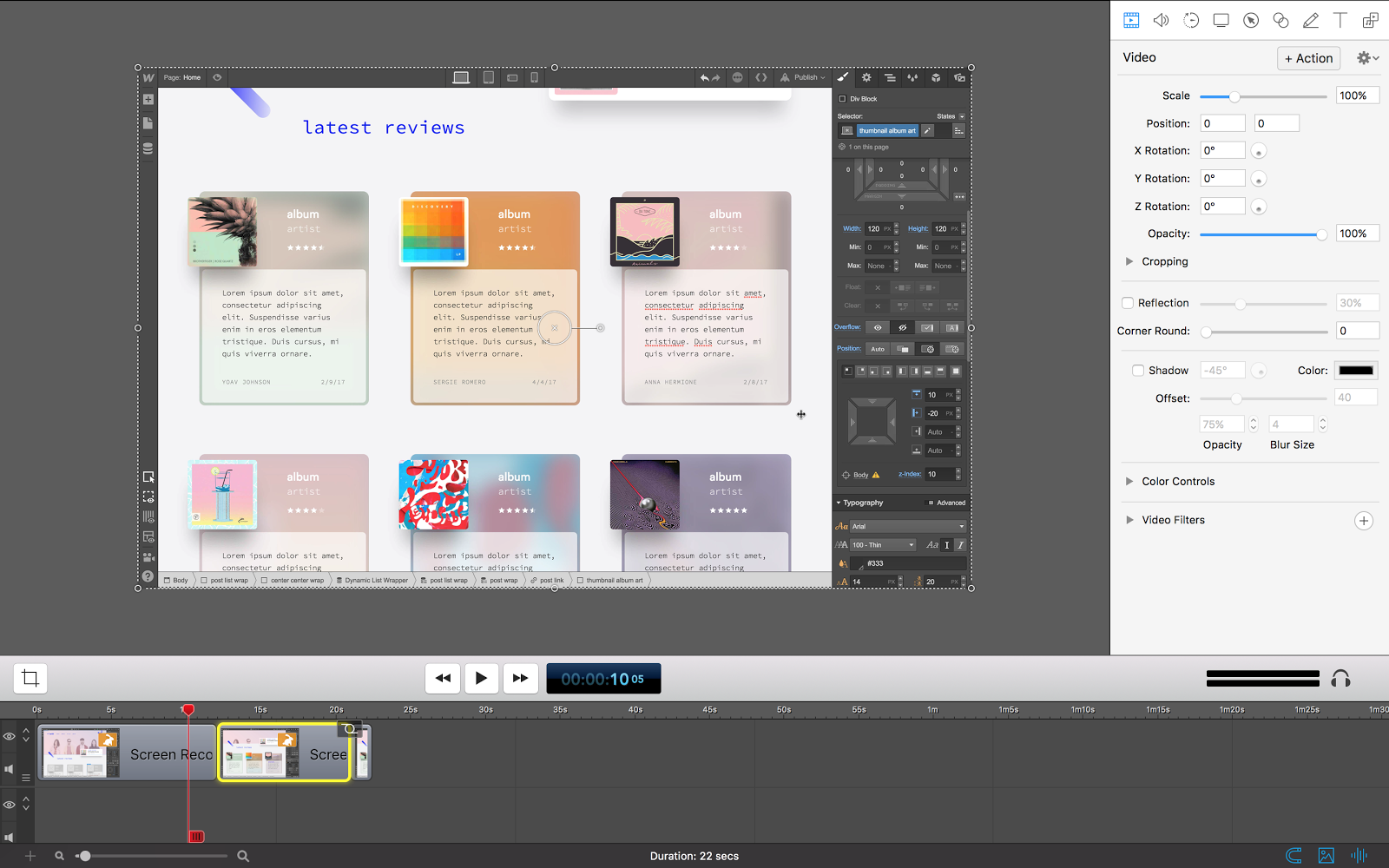Click the audio waveform icon in status bar

(1359, 856)
